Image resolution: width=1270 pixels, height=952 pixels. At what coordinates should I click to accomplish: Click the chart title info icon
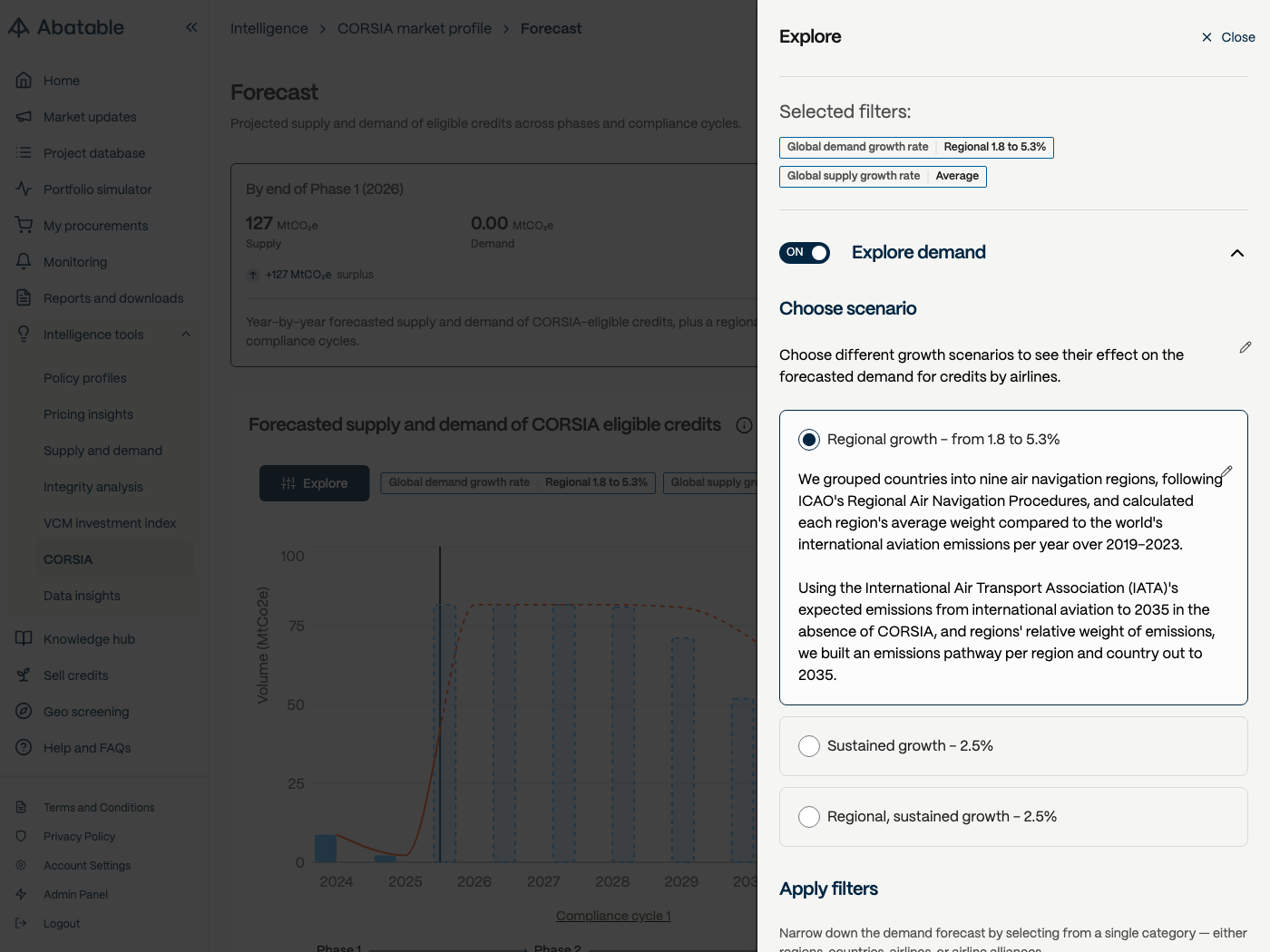pos(744,425)
